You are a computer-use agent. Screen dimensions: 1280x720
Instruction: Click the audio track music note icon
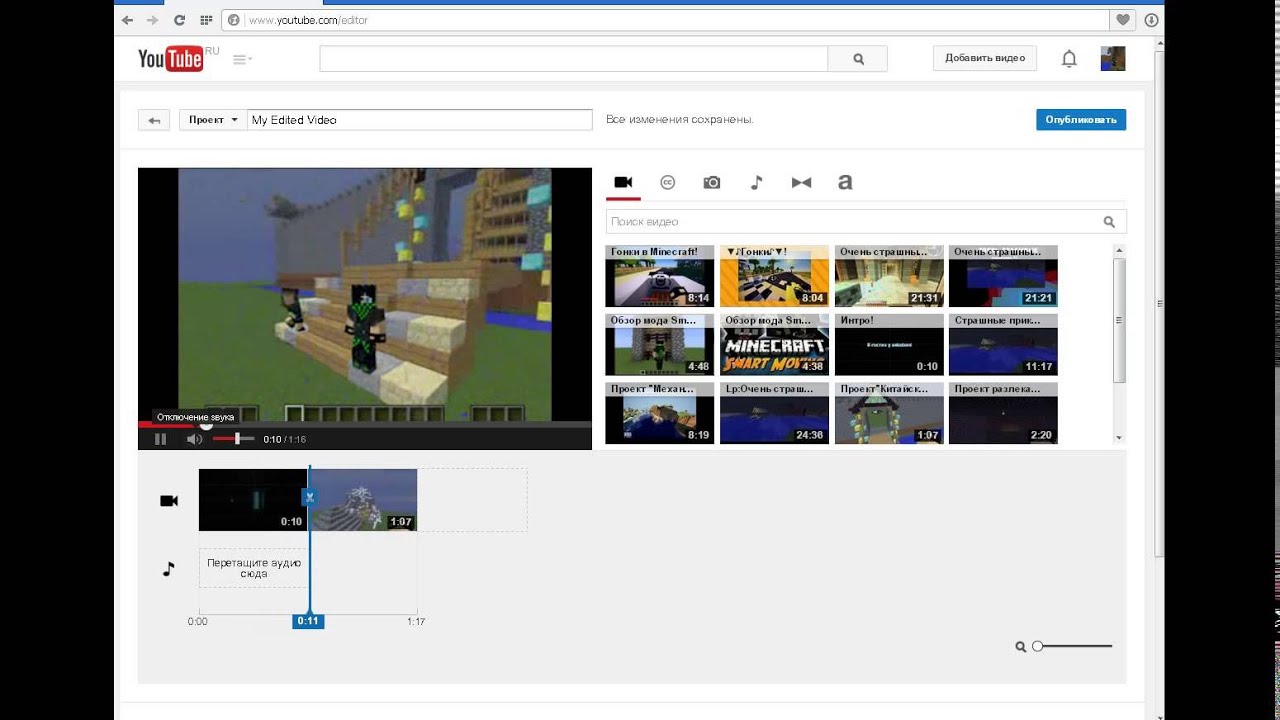[168, 569]
